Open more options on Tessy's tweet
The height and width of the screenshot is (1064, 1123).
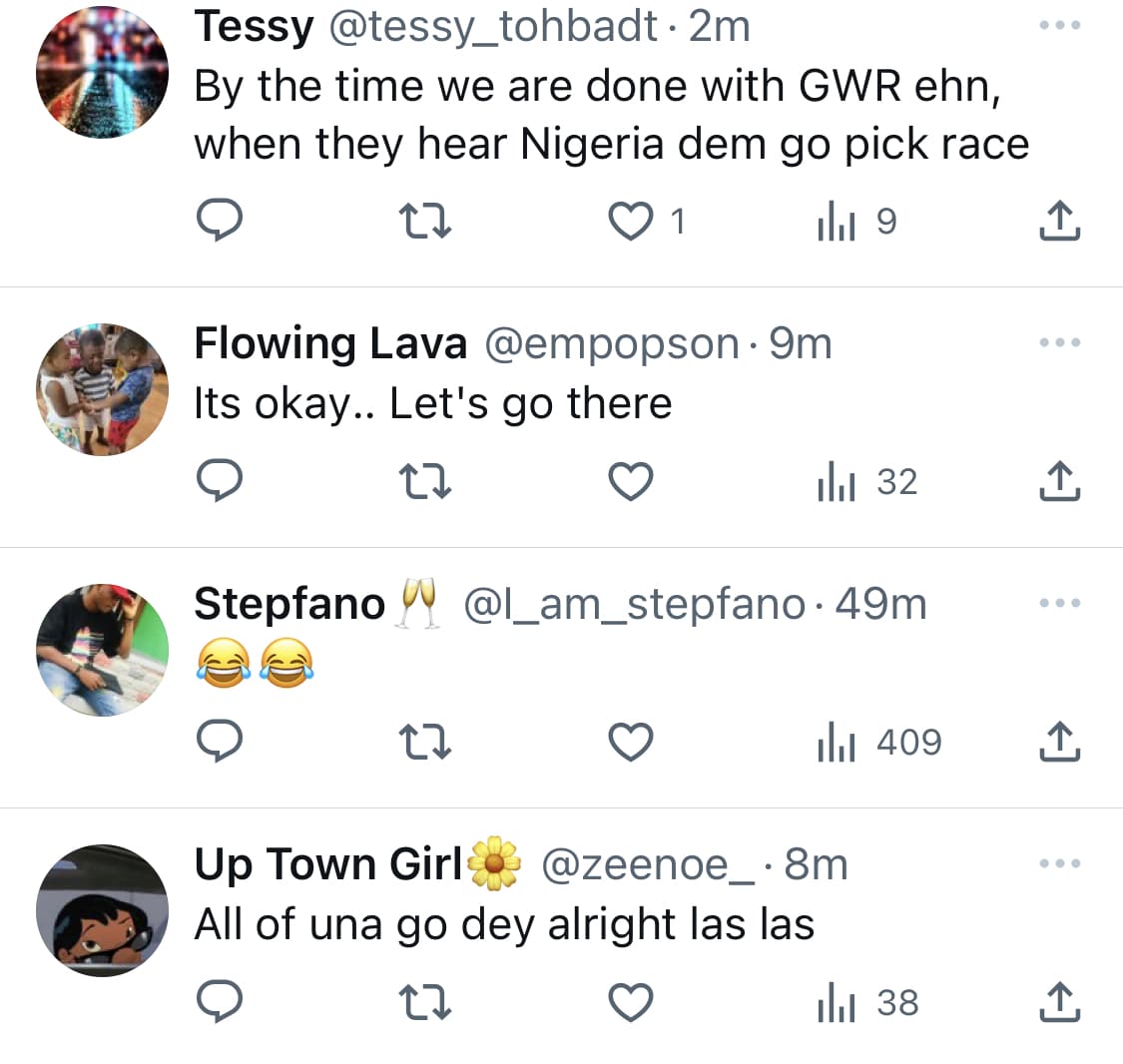tap(1059, 27)
